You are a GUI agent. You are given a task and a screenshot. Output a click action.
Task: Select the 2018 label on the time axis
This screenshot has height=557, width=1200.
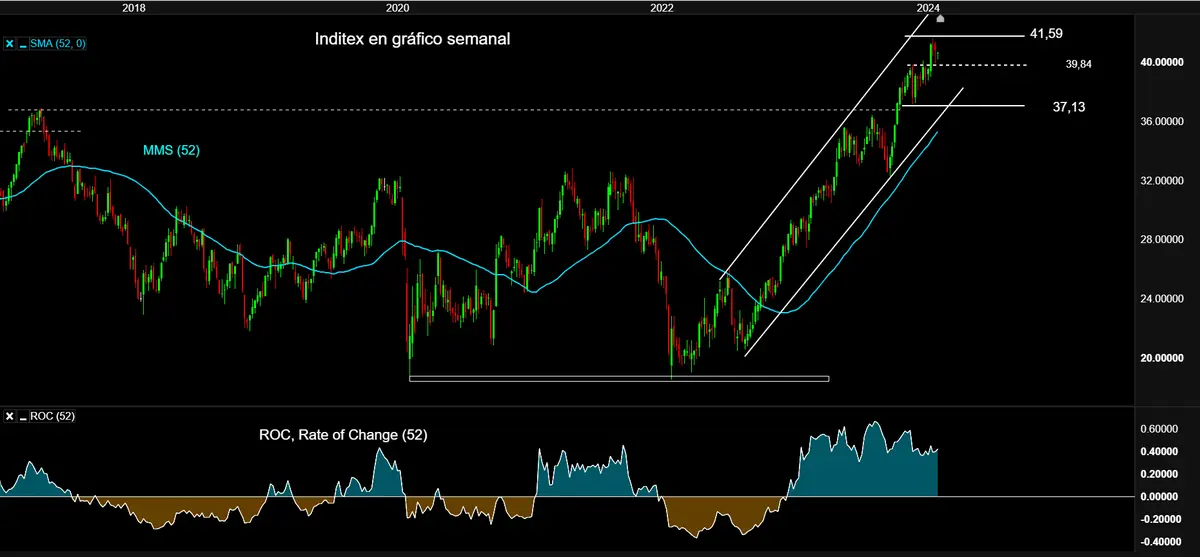(133, 7)
